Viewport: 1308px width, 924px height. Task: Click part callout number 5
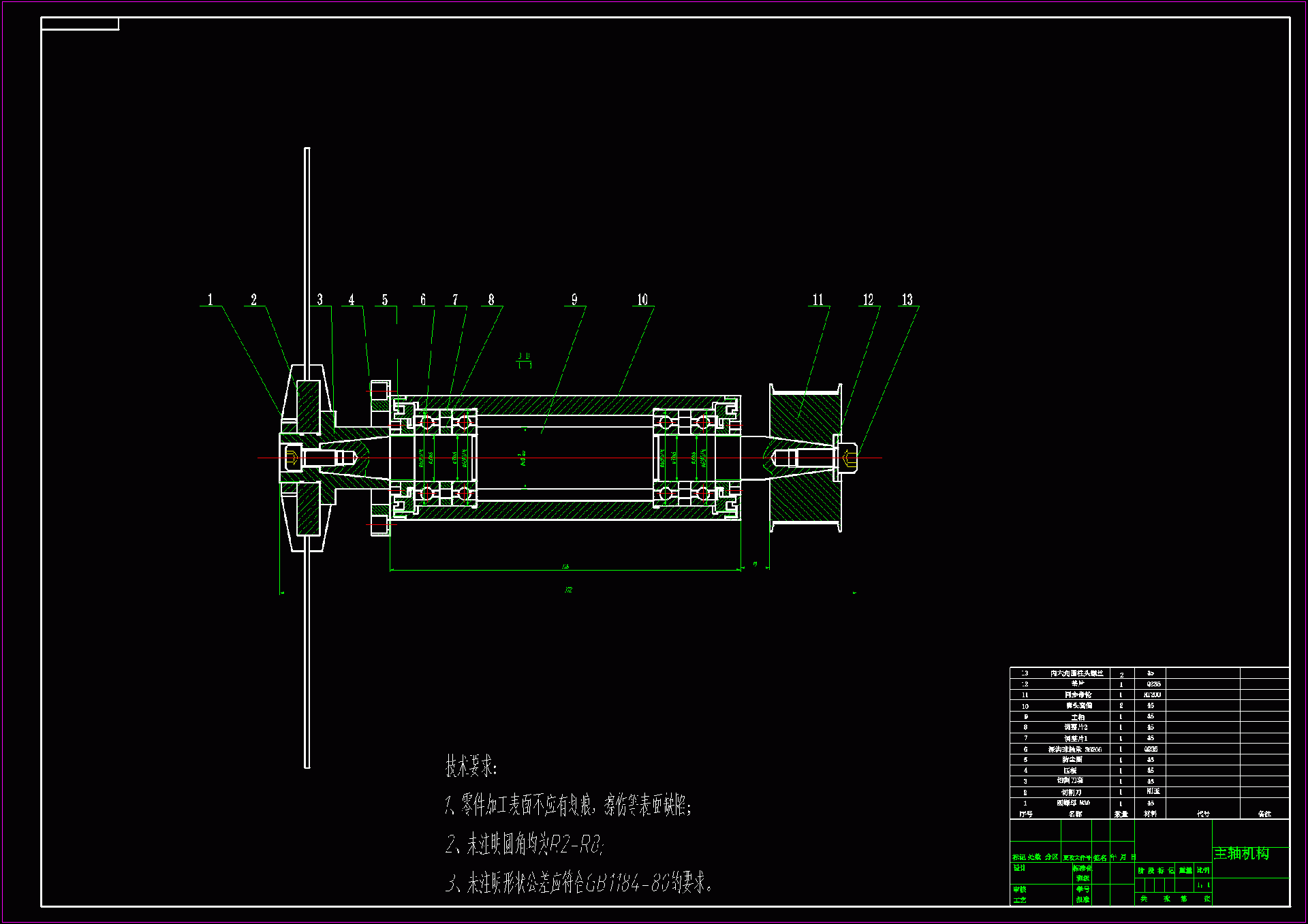point(385,300)
